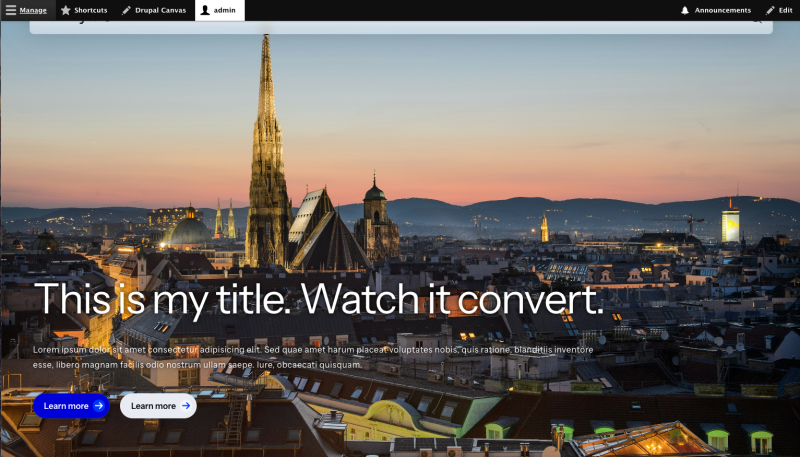The height and width of the screenshot is (457, 800).
Task: Click the arrow icon in white Learn more
Action: pos(186,406)
